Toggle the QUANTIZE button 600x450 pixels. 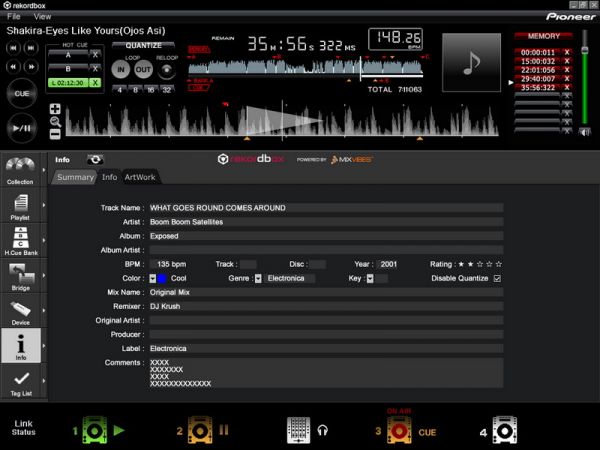tap(143, 46)
